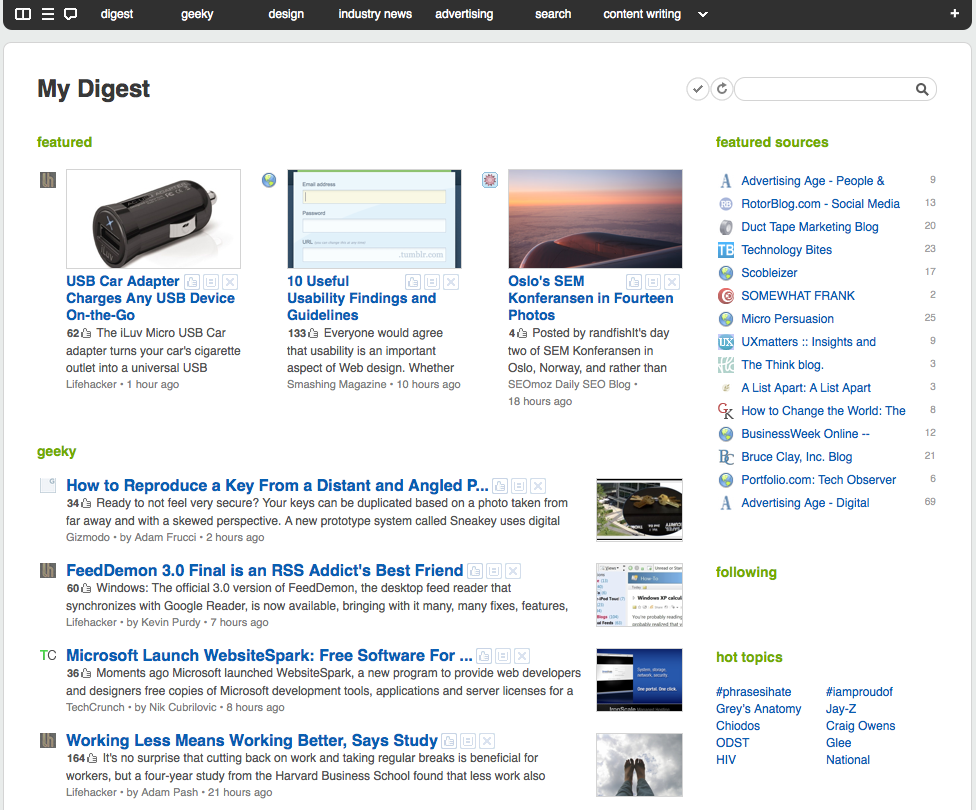Open the industry news tab
This screenshot has width=976, height=810.
pyautogui.click(x=375, y=14)
